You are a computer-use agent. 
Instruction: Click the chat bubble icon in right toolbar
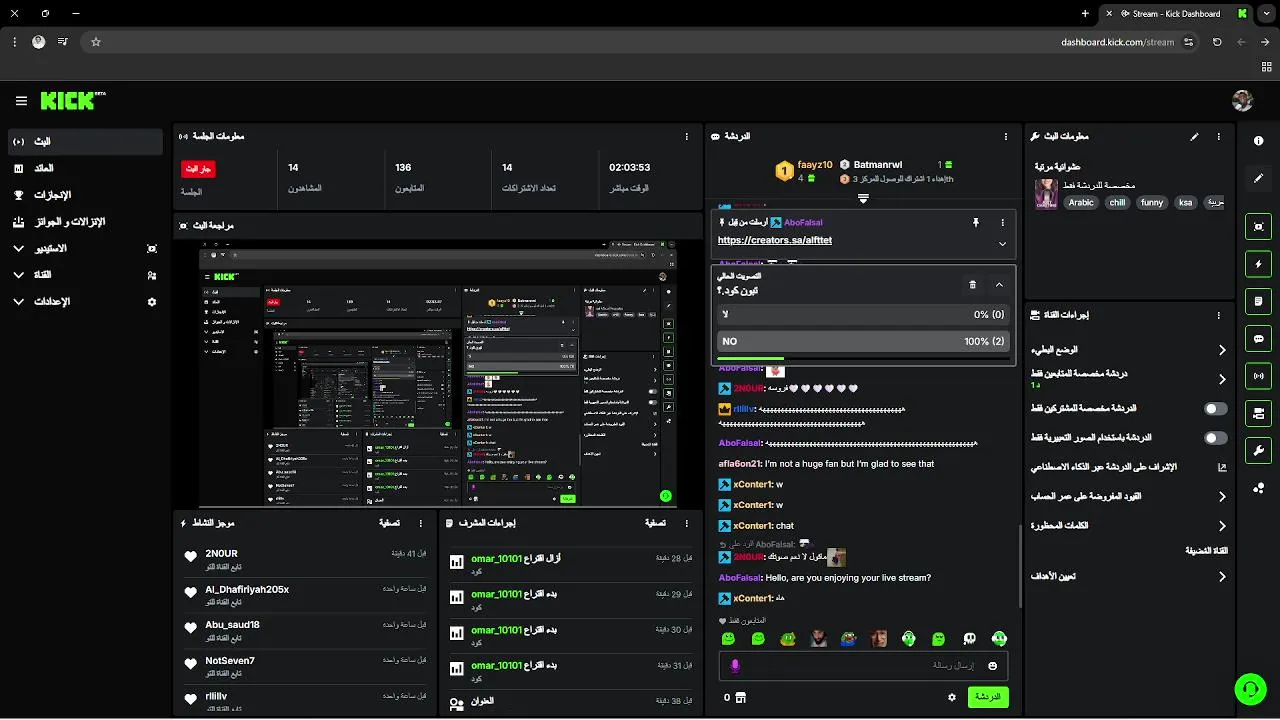click(x=1258, y=339)
